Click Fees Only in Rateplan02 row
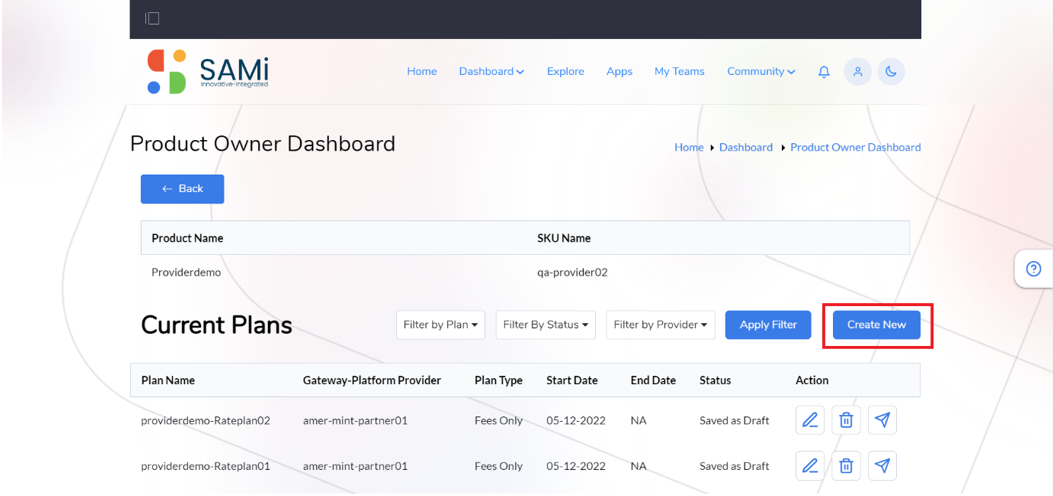Image resolution: width=1053 pixels, height=496 pixels. [x=498, y=421]
